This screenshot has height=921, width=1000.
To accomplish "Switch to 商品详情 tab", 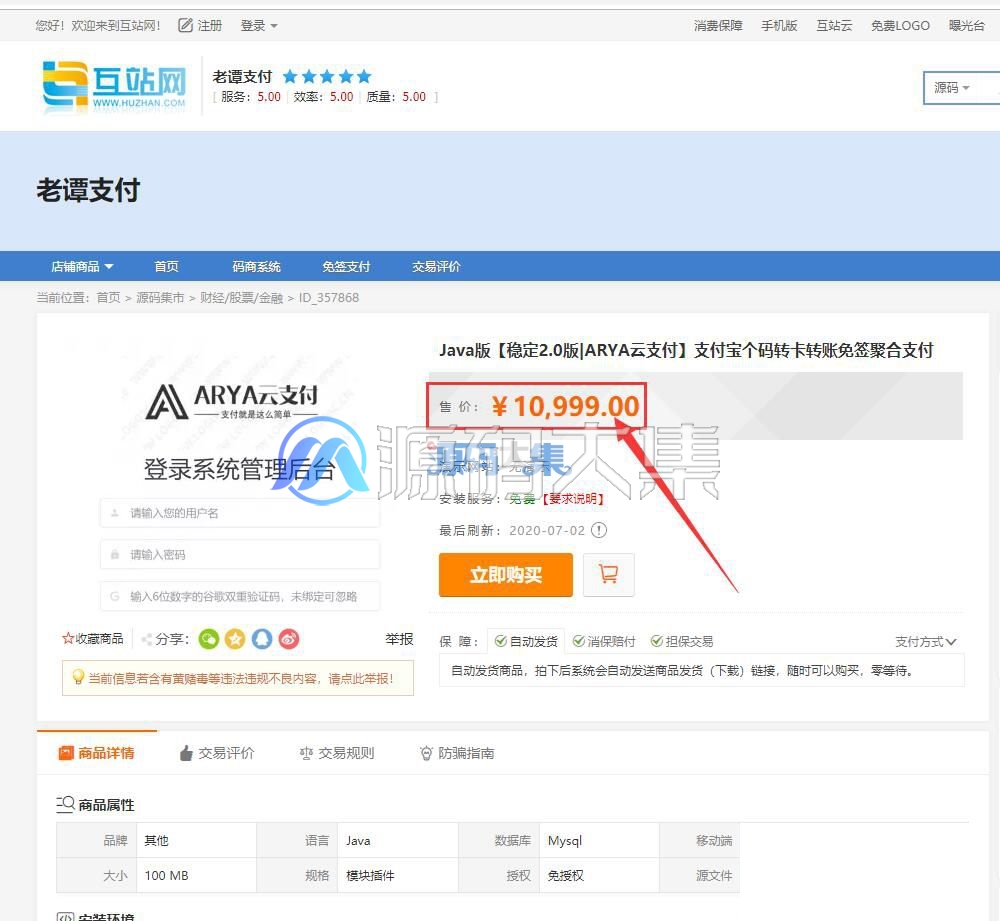I will point(97,753).
